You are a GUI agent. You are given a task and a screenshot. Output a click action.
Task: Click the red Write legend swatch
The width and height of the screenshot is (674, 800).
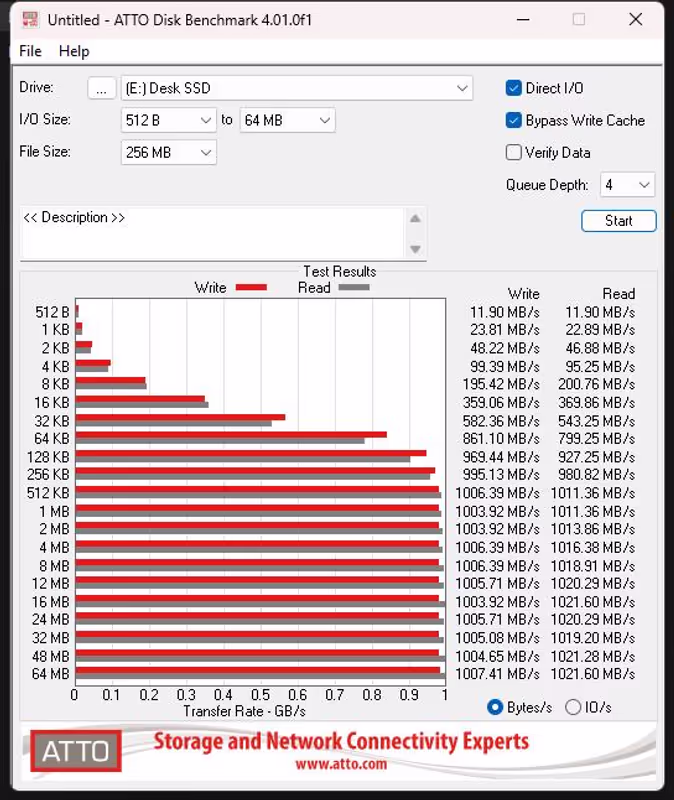251,288
